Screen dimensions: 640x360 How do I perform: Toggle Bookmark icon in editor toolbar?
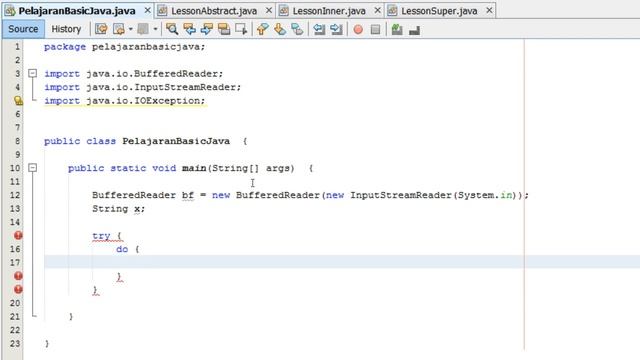[x=297, y=29]
